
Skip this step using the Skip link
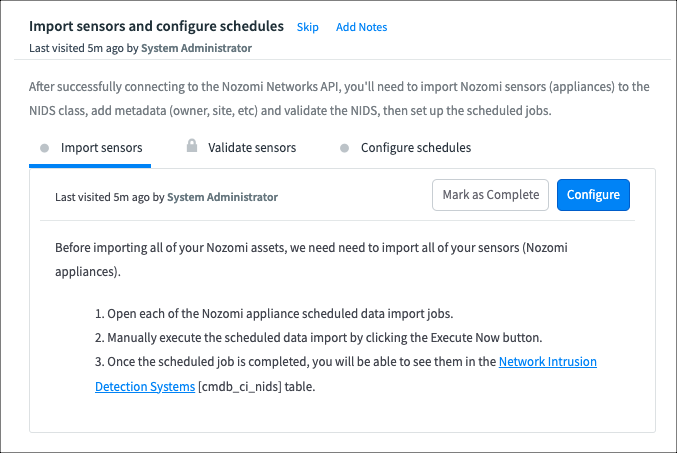308,27
